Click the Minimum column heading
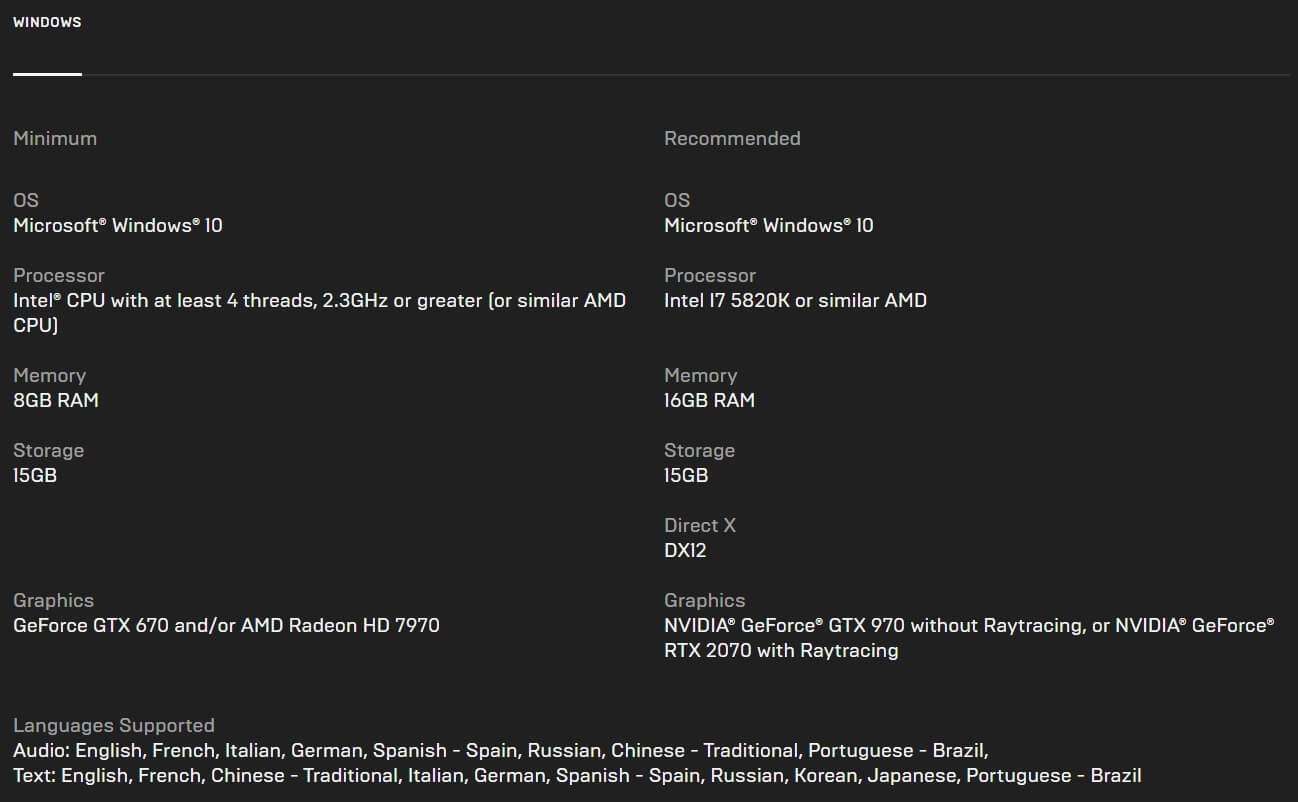 click(x=55, y=138)
